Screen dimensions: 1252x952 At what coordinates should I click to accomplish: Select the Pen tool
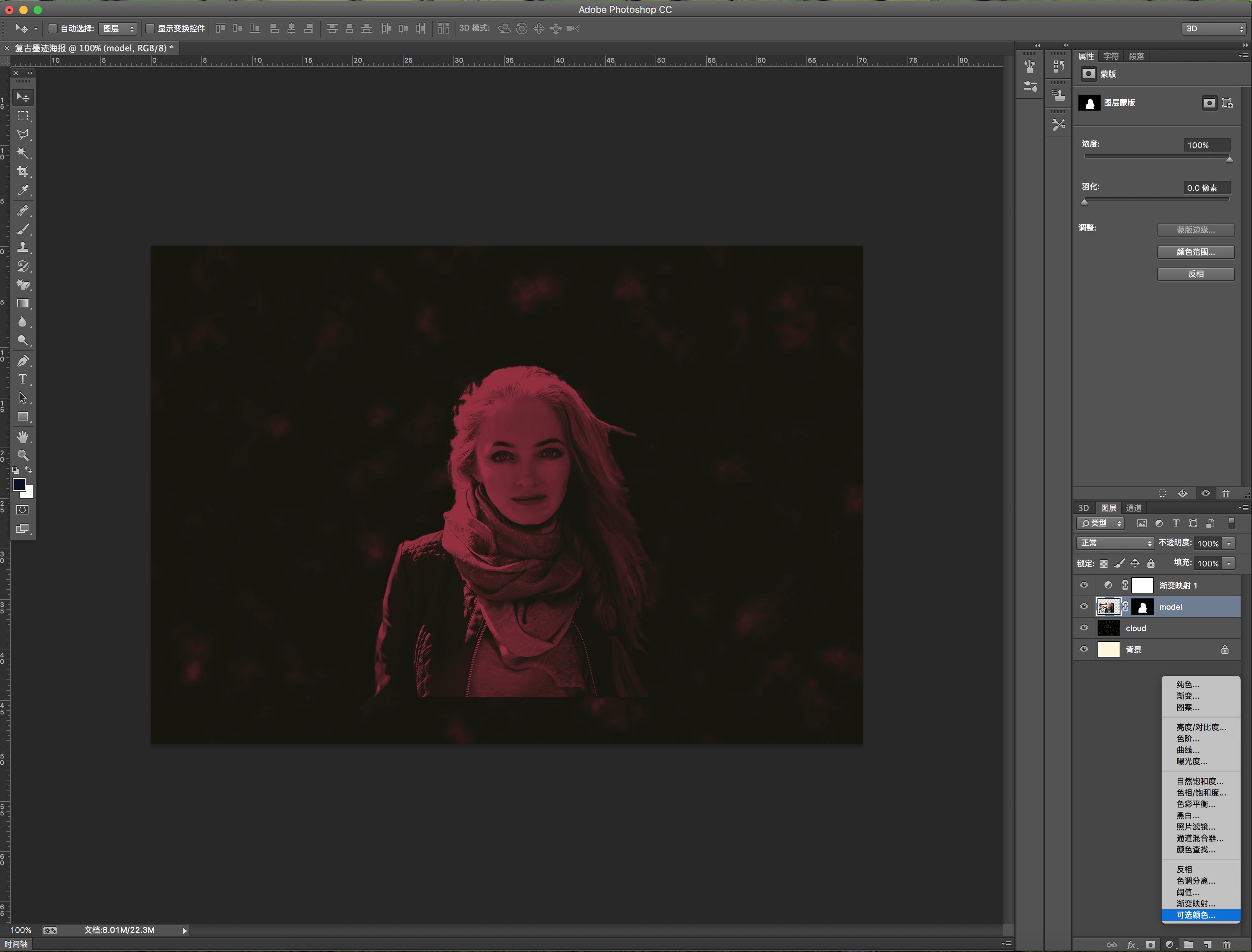[23, 360]
